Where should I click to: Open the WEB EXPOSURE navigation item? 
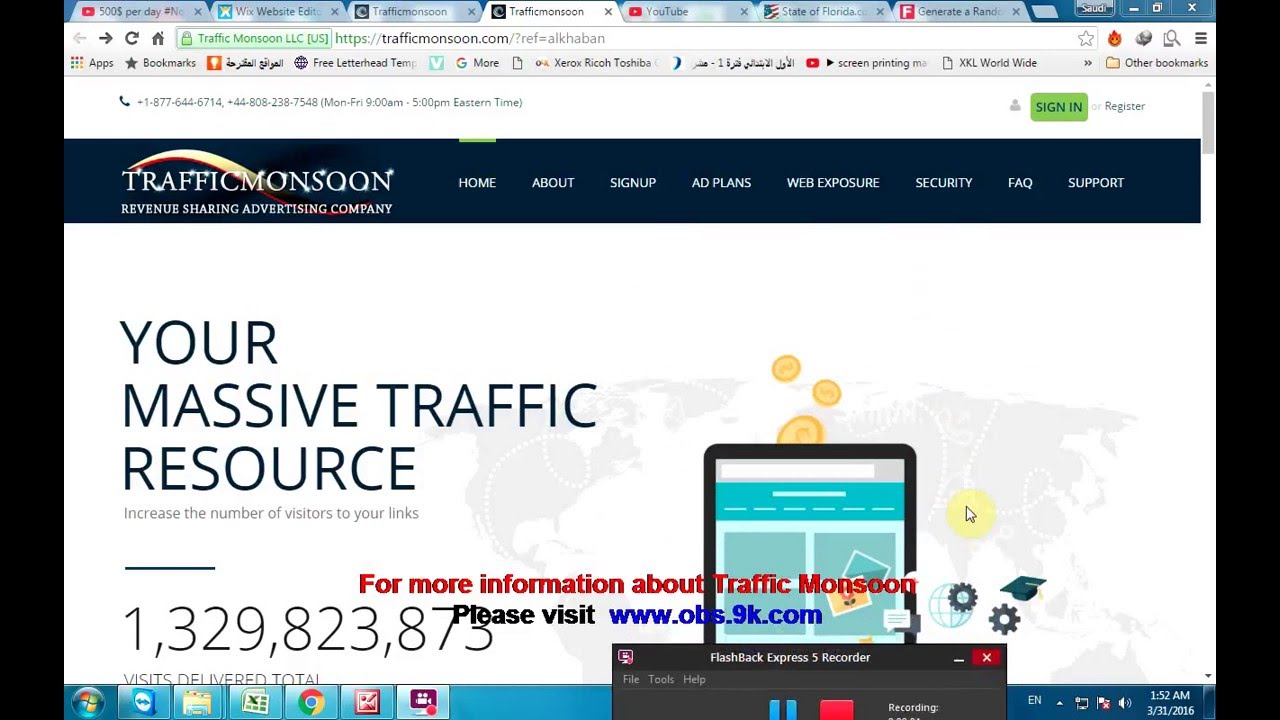tap(833, 182)
